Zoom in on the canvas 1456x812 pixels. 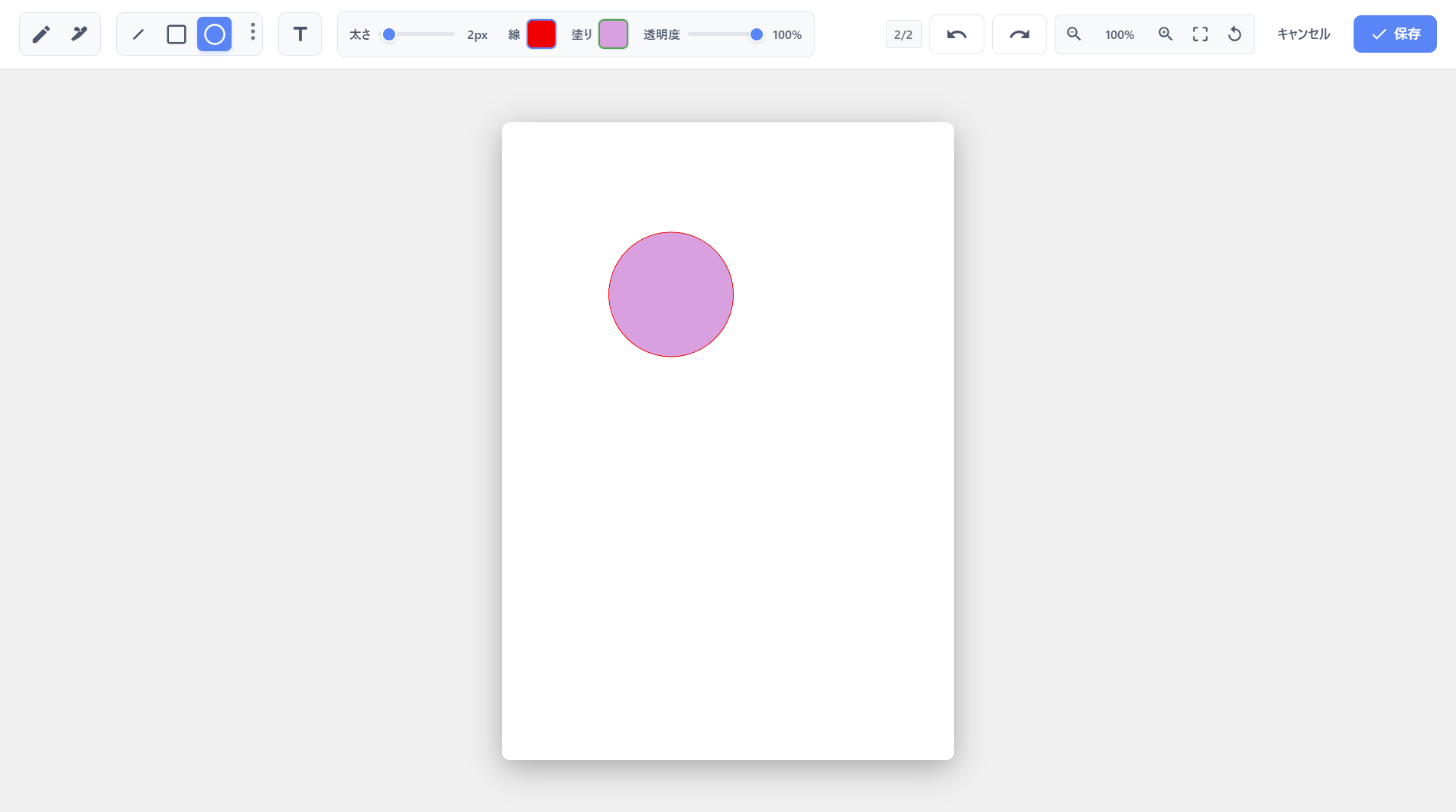click(x=1165, y=34)
